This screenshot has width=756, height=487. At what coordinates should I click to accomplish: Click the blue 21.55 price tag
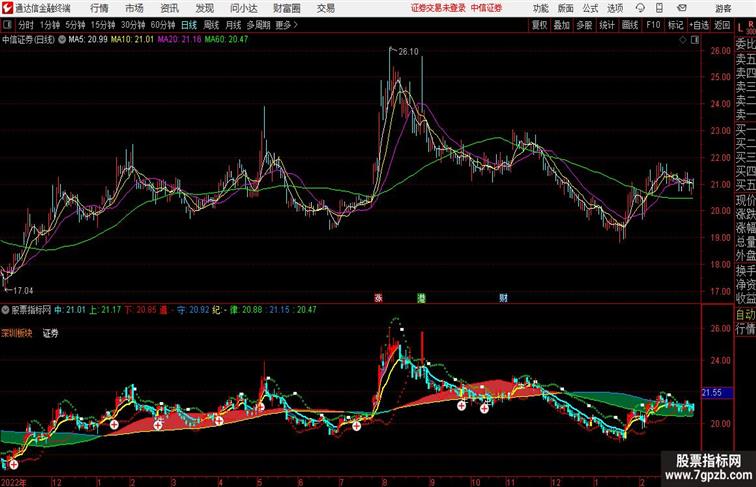716,393
